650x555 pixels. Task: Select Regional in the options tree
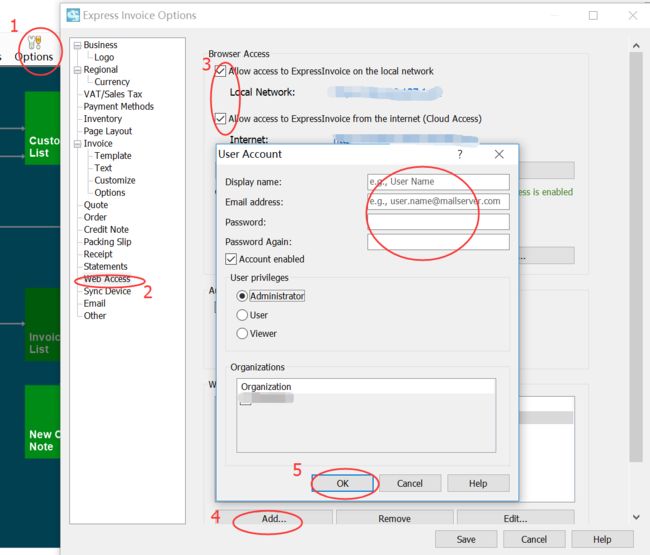click(101, 70)
